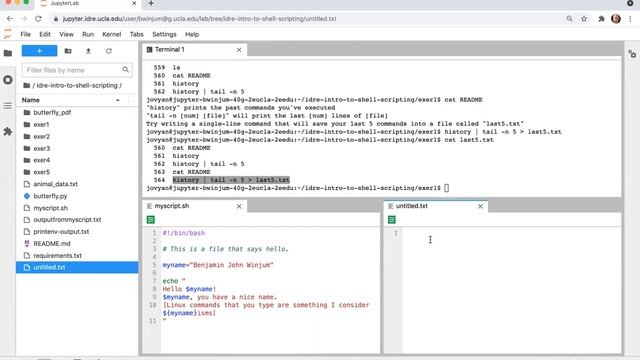
Task: Close the Terminal 1 tab
Action: [239, 50]
